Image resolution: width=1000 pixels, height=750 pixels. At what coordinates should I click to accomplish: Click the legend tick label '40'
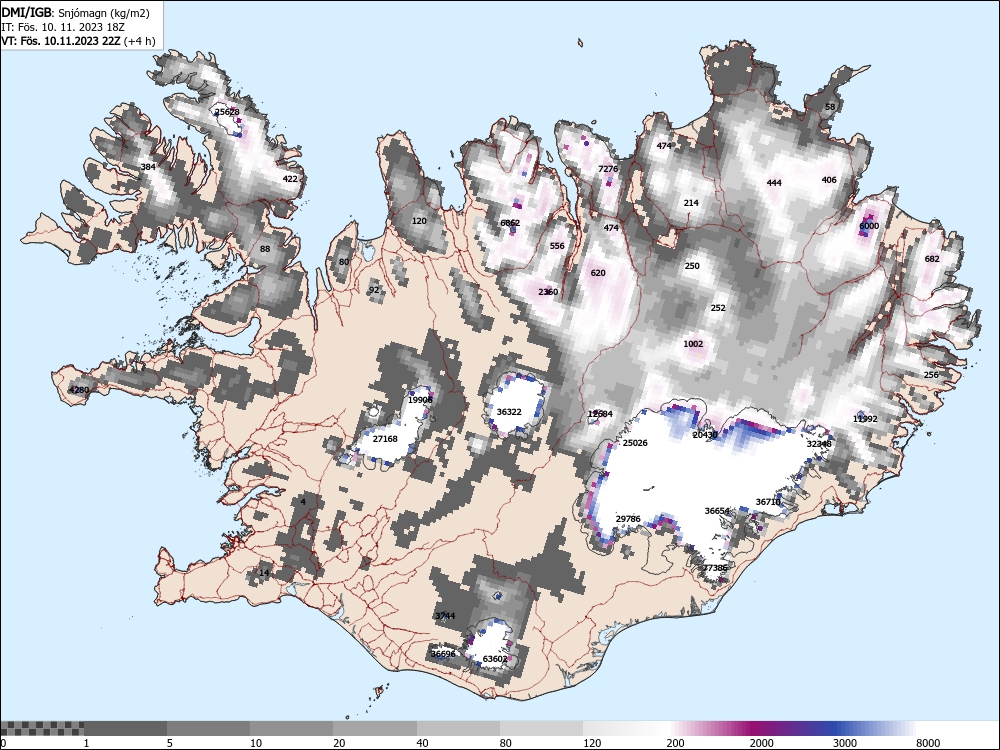(423, 743)
